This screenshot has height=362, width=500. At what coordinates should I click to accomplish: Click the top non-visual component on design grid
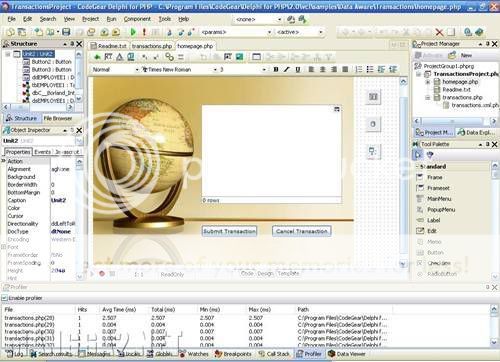pos(373,97)
